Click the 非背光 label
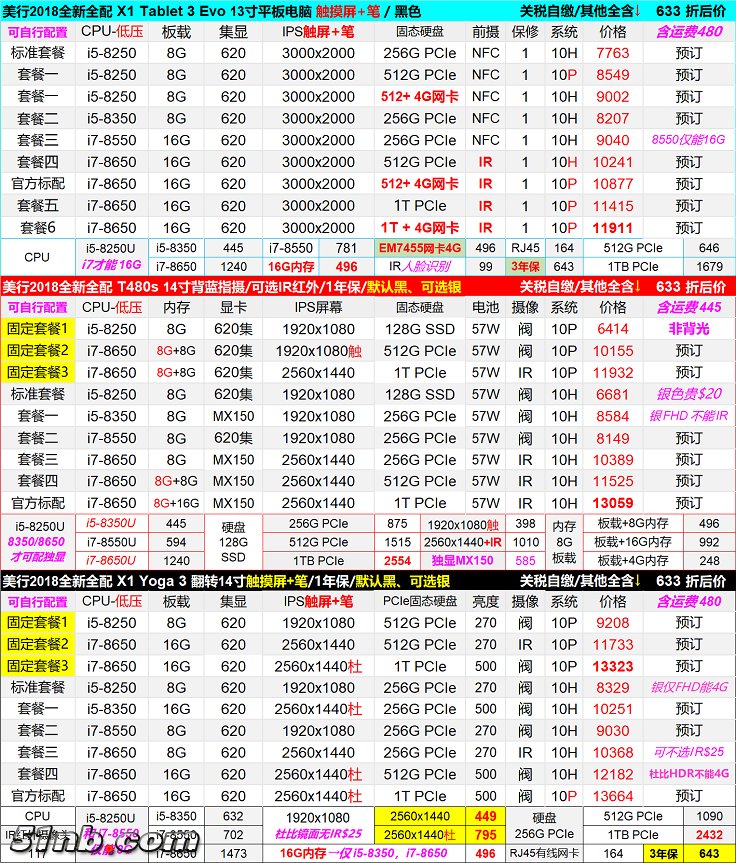The width and height of the screenshot is (736, 863). (688, 329)
